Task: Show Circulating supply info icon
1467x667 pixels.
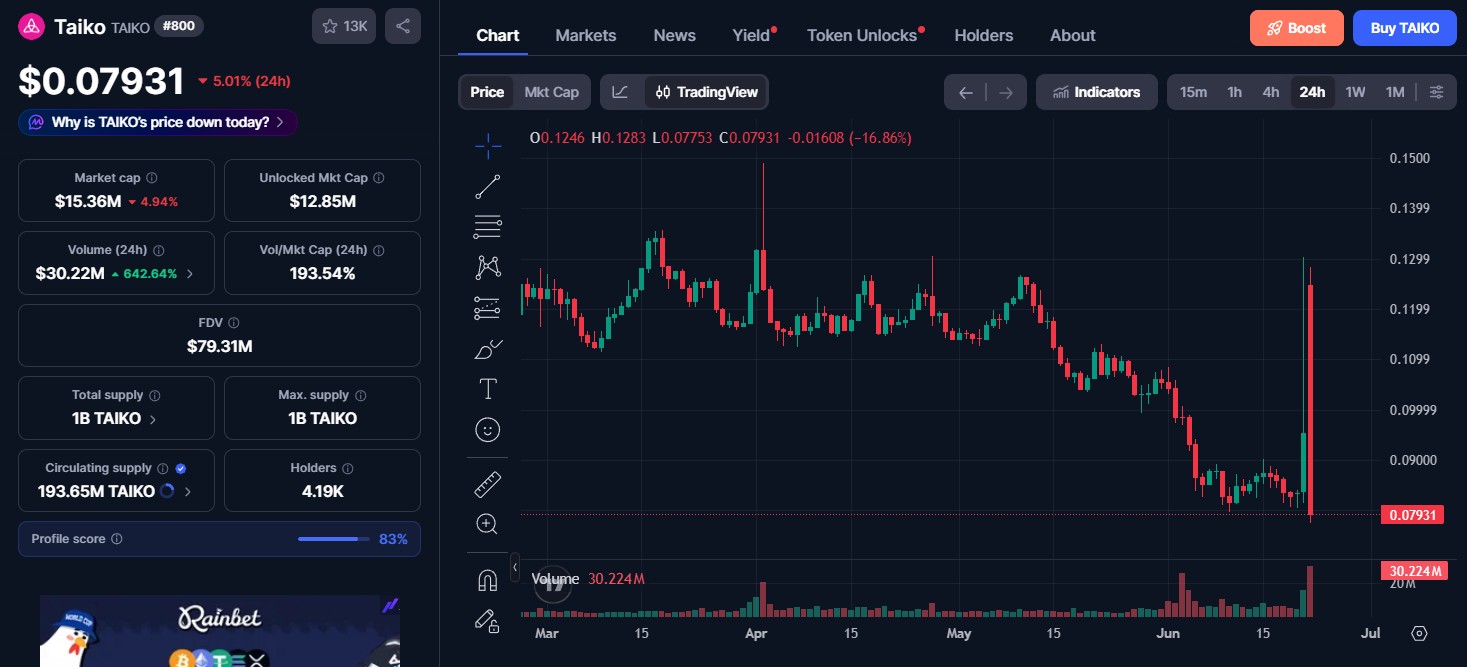Action: pyautogui.click(x=163, y=468)
